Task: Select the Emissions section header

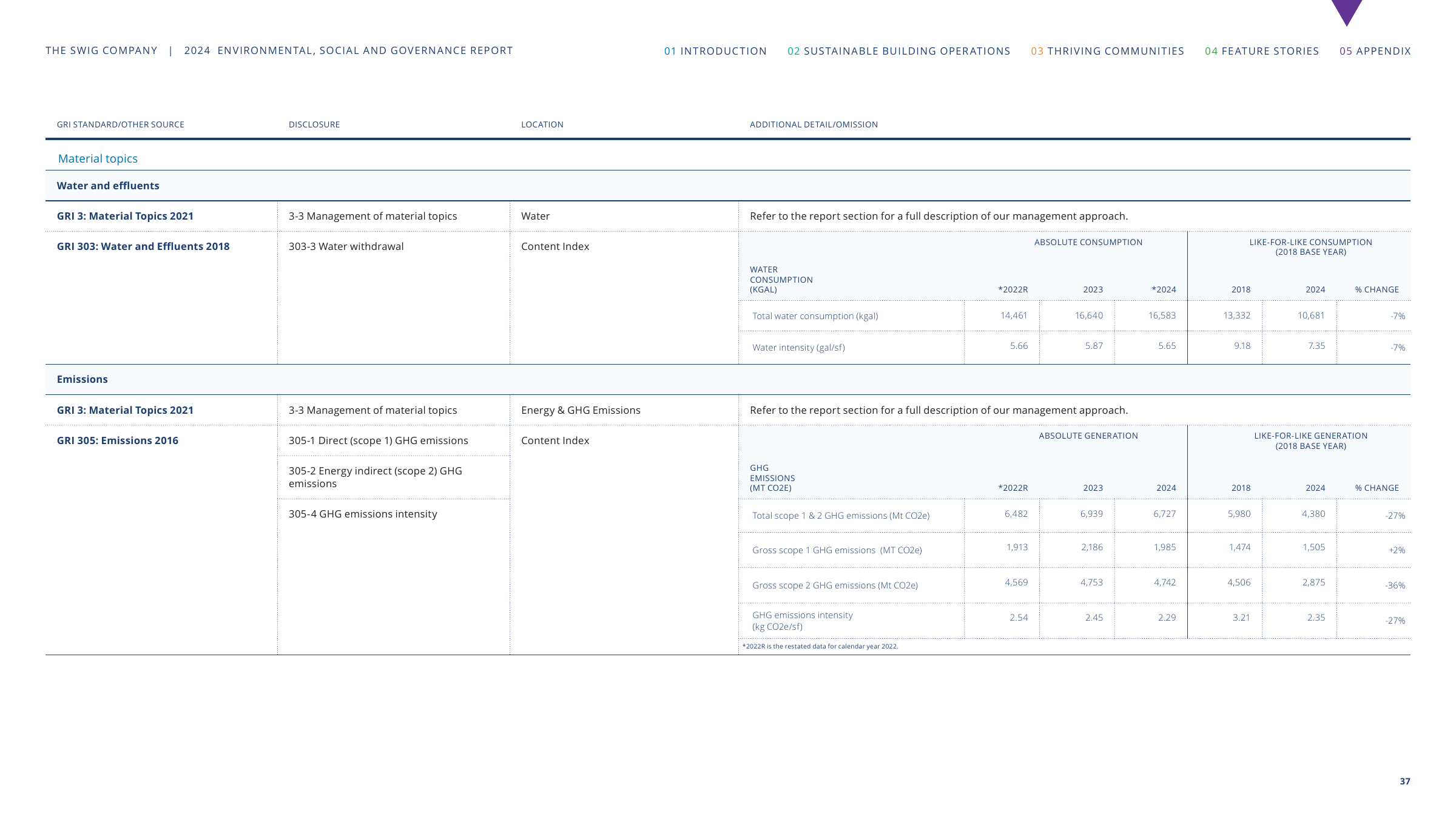Action: coord(82,379)
